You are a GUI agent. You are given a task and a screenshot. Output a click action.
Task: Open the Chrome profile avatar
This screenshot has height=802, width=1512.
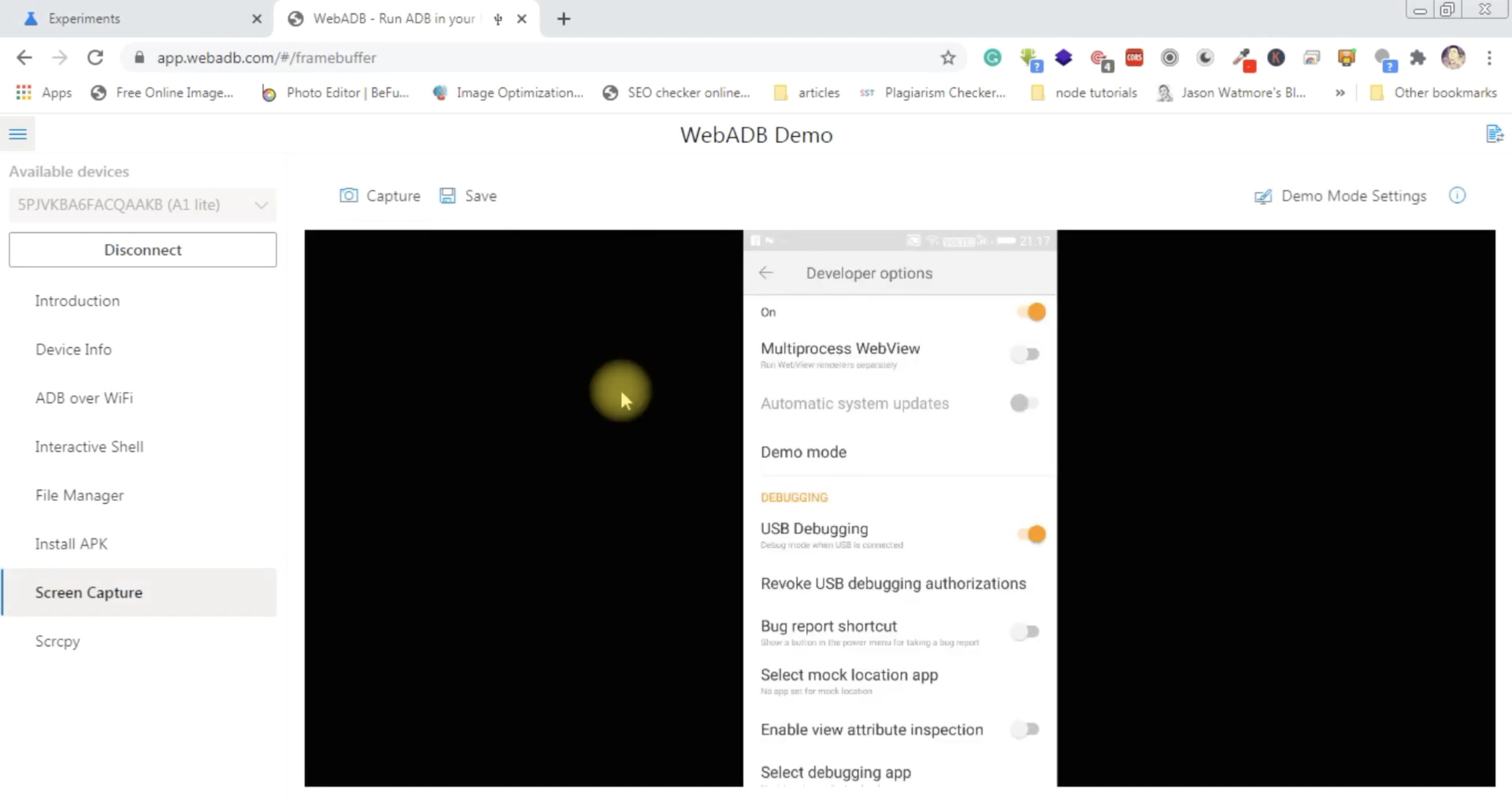click(1453, 58)
